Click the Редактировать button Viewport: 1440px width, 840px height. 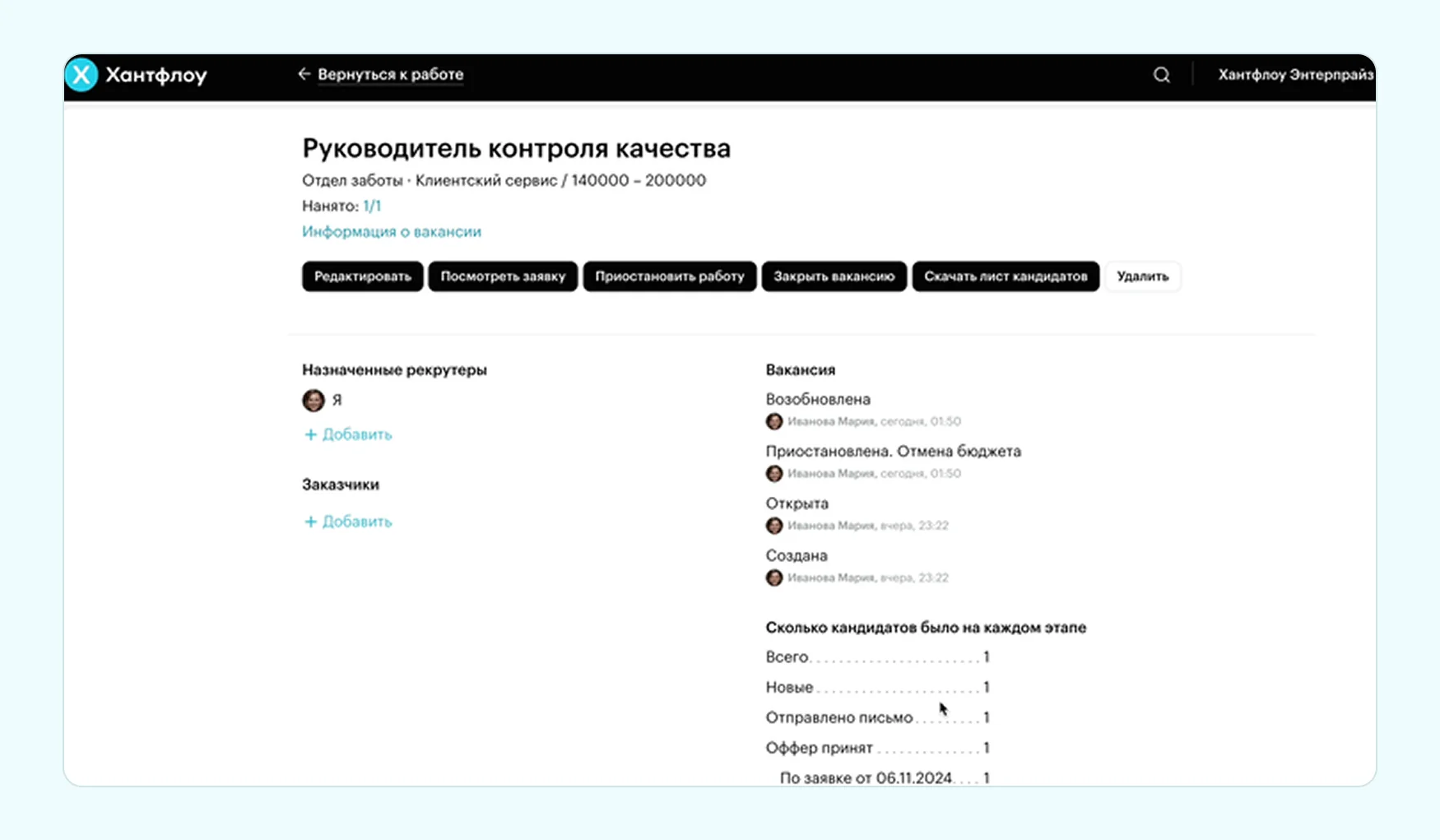[363, 276]
